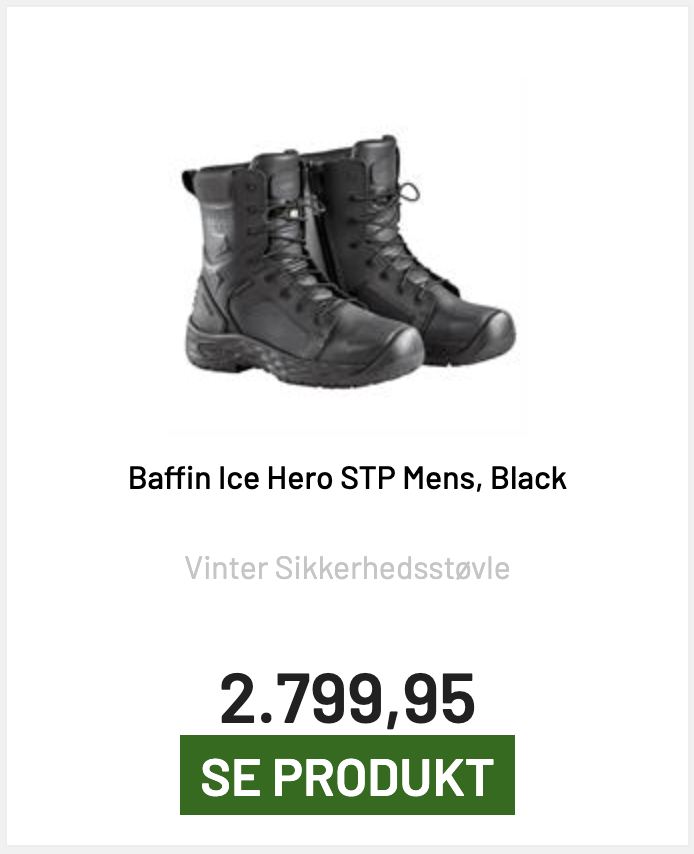Screen dimensions: 694x854
Task: Click the SE PRODUKT button
Action: click(x=347, y=775)
